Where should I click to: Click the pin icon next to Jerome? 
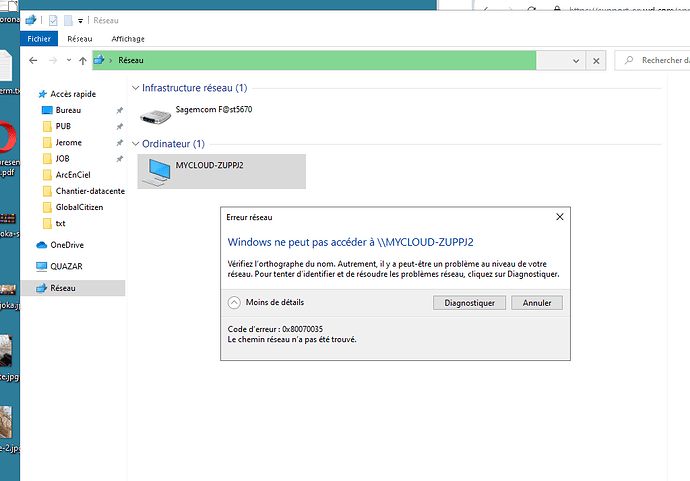tap(119, 143)
